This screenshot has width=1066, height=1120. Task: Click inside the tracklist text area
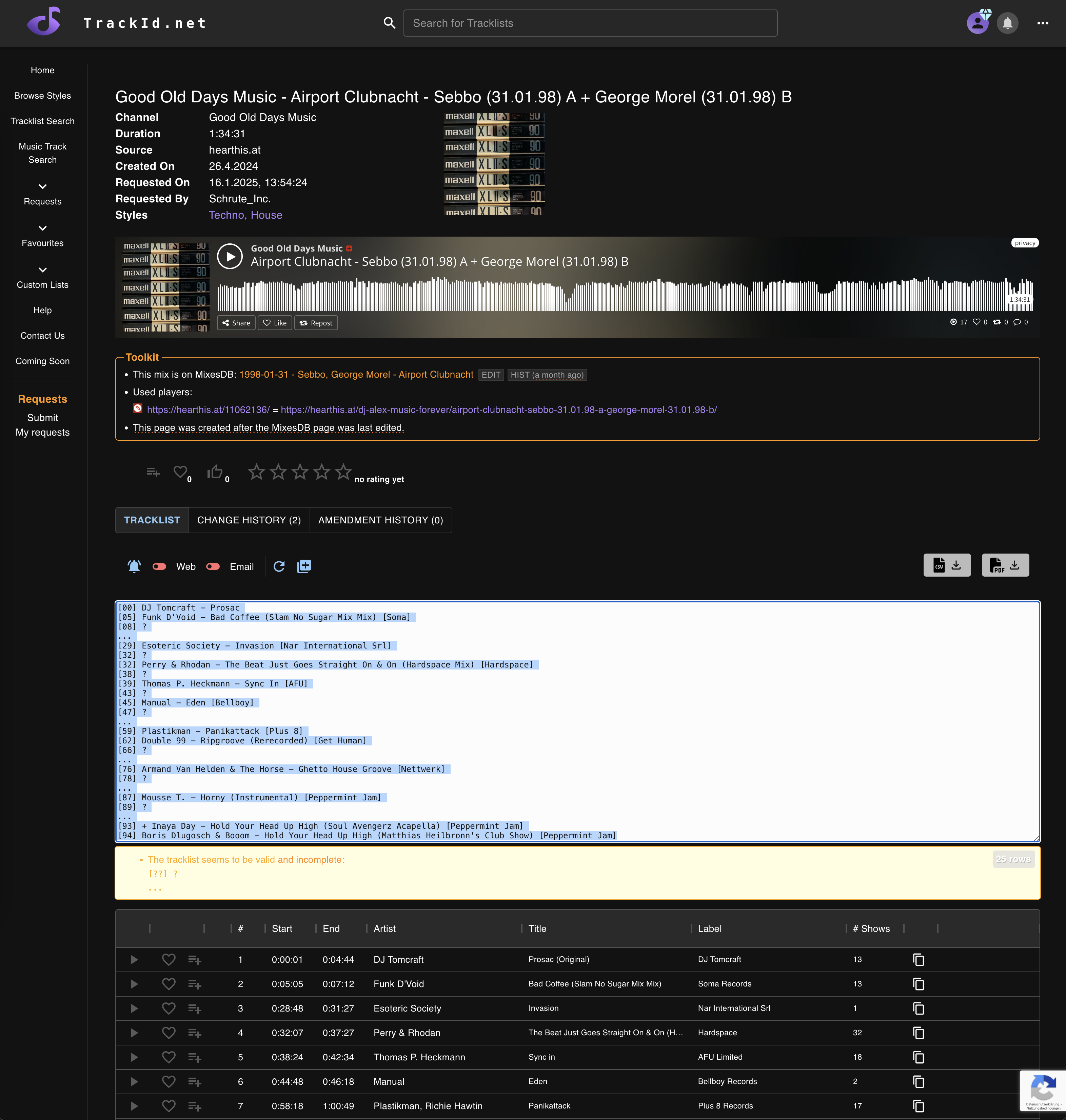tap(577, 721)
